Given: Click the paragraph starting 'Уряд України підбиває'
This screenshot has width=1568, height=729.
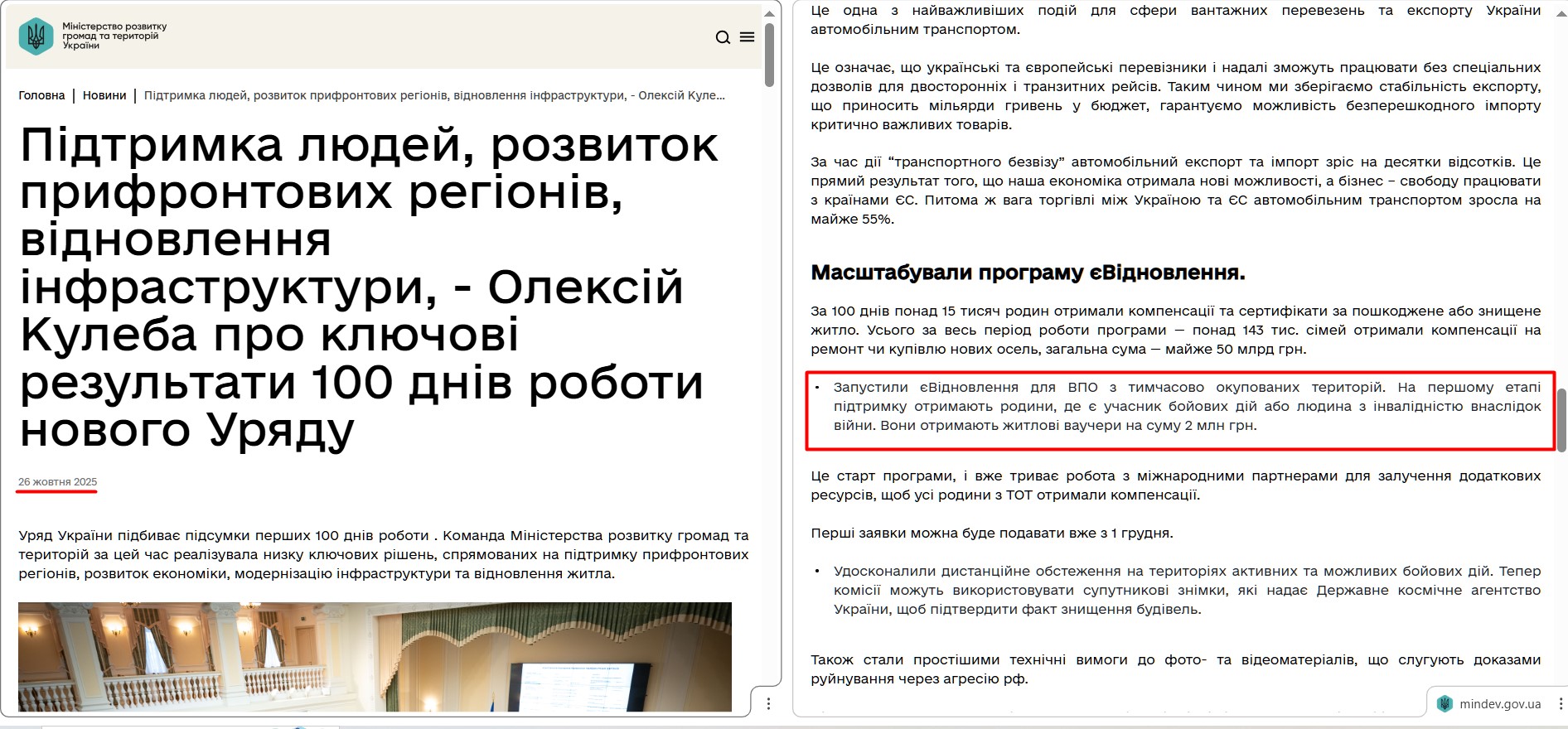Looking at the screenshot, I should tap(384, 554).
